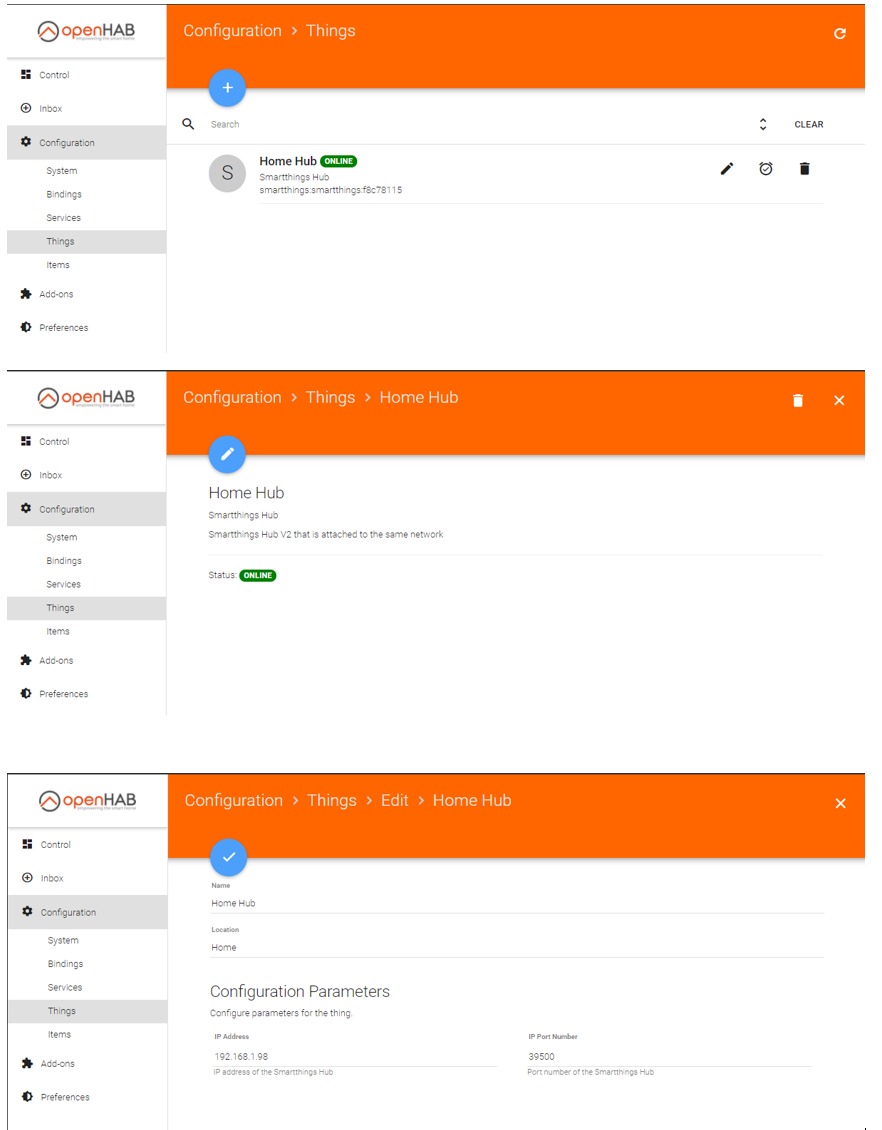The image size is (882, 1130).
Task: Save with the blue checkmark button
Action: click(x=228, y=857)
